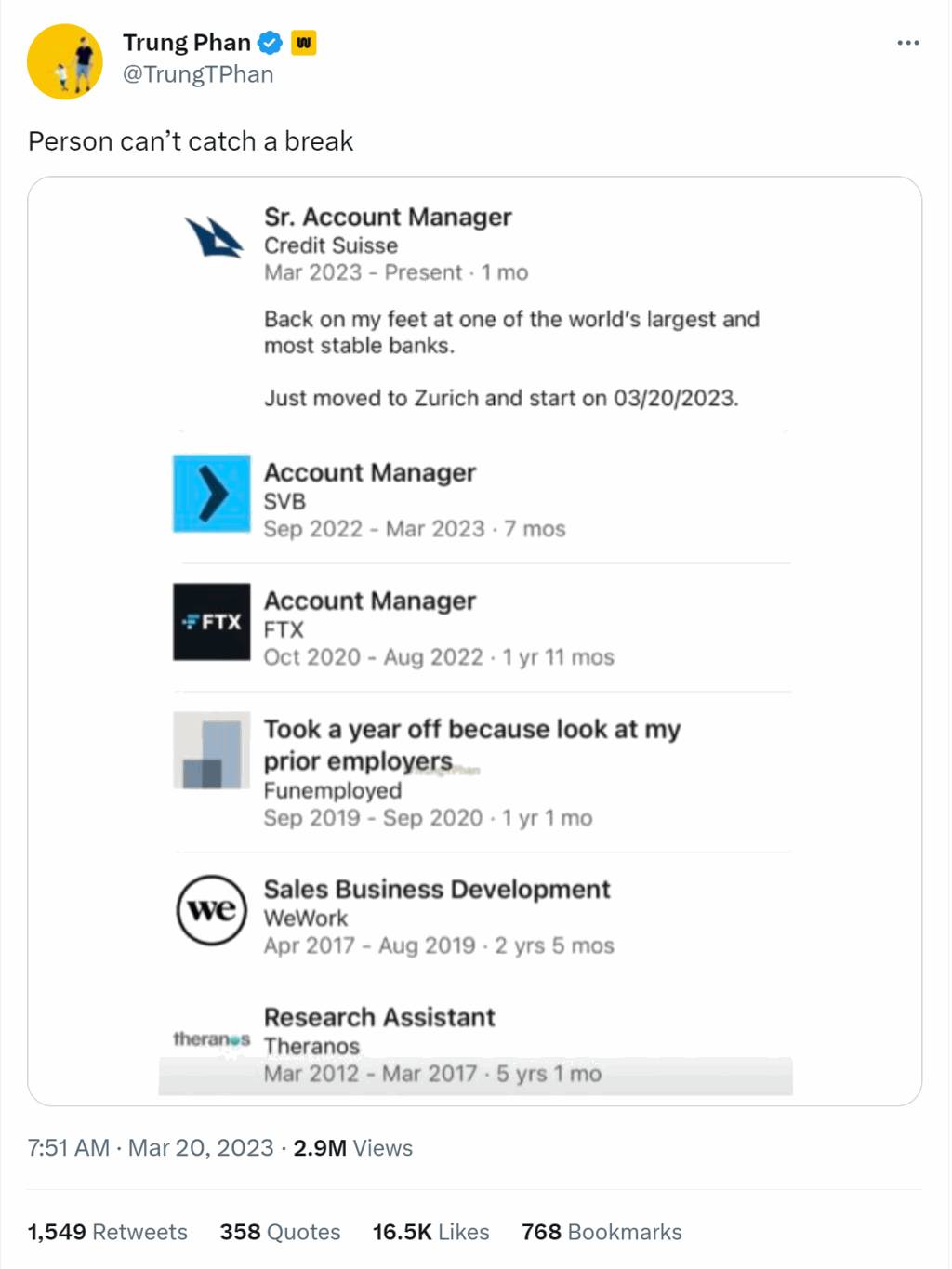The image size is (952, 1269).
Task: Open the @TrungTPhan handle link
Action: pos(198,74)
